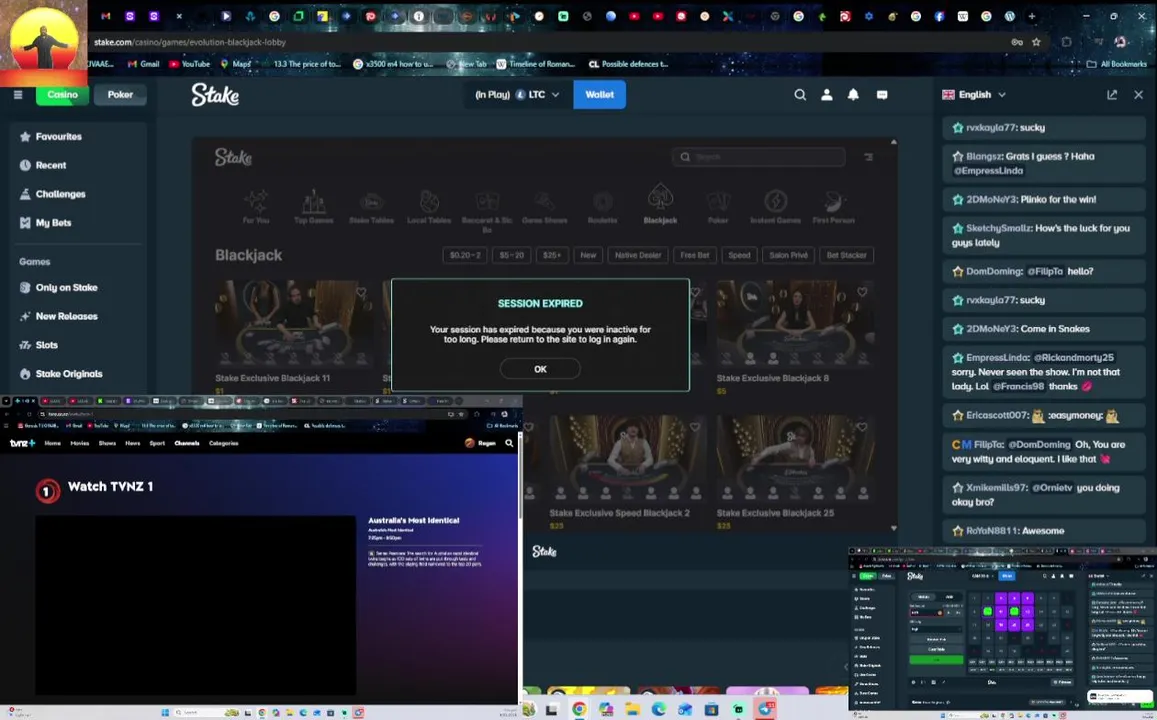Toggle the $5-20 stake filter
The width and height of the screenshot is (1157, 720).
(511, 255)
